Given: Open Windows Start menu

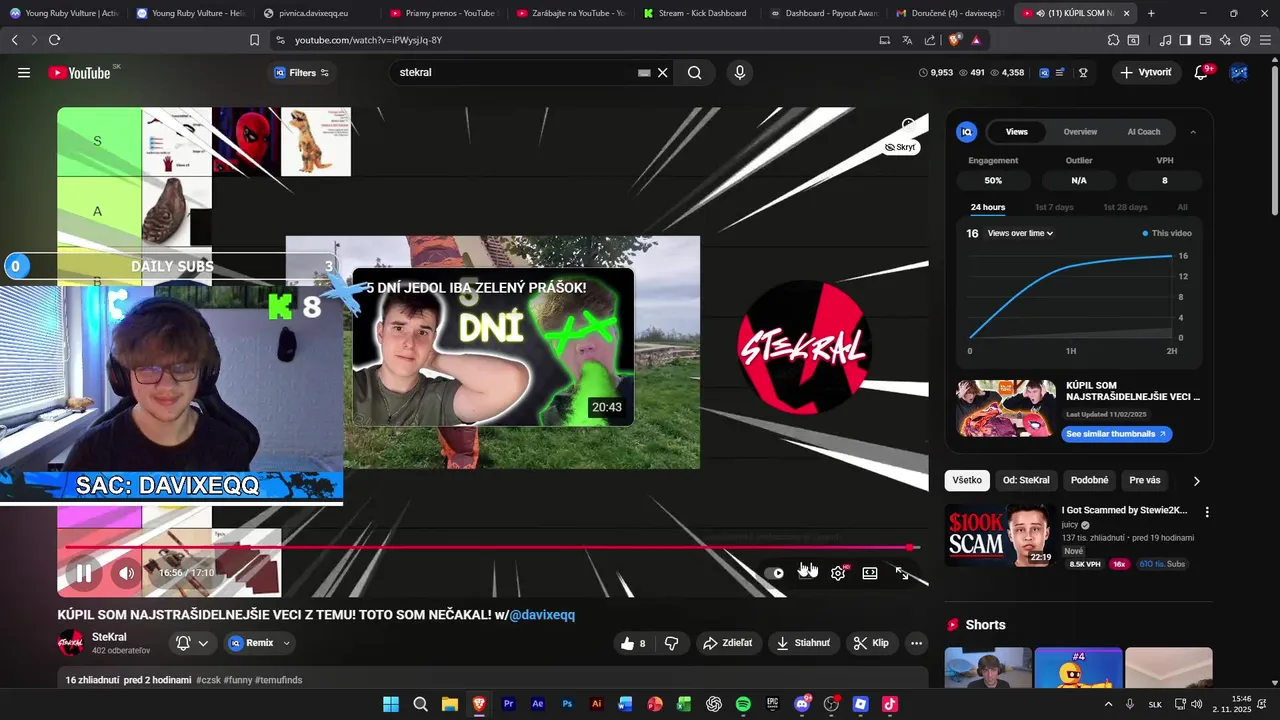Looking at the screenshot, I should [x=391, y=704].
